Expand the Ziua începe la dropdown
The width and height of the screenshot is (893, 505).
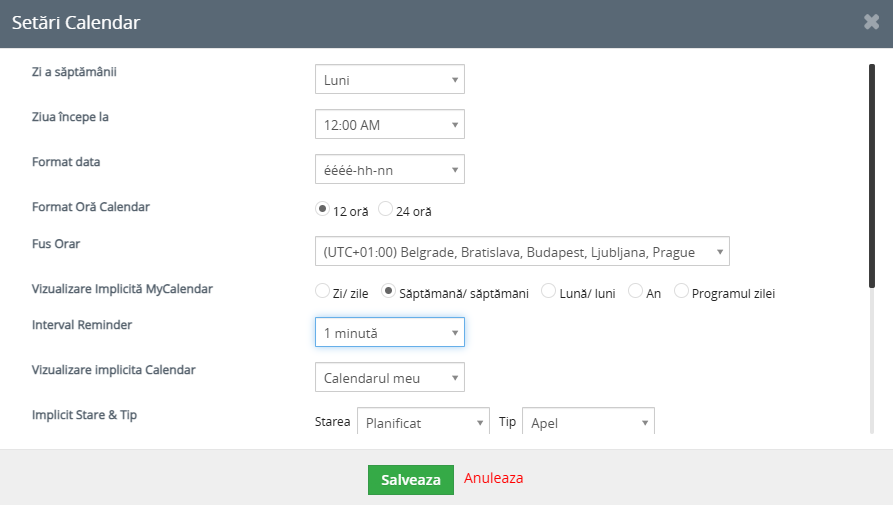tap(390, 124)
